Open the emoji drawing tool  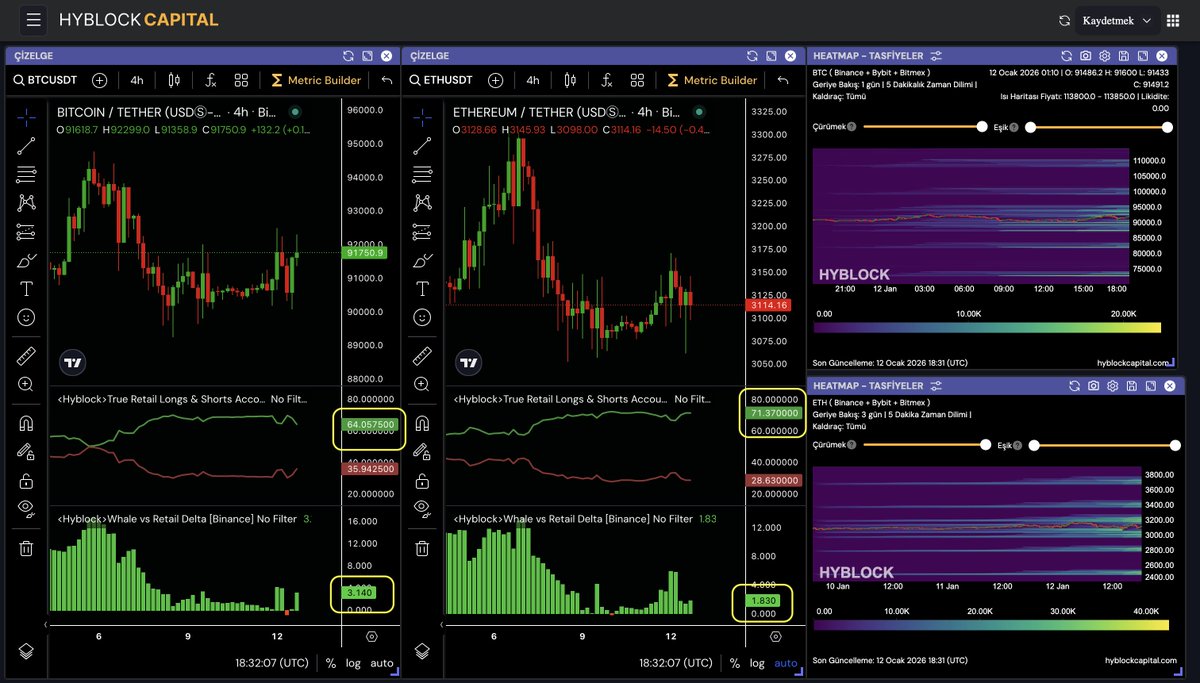[26, 317]
